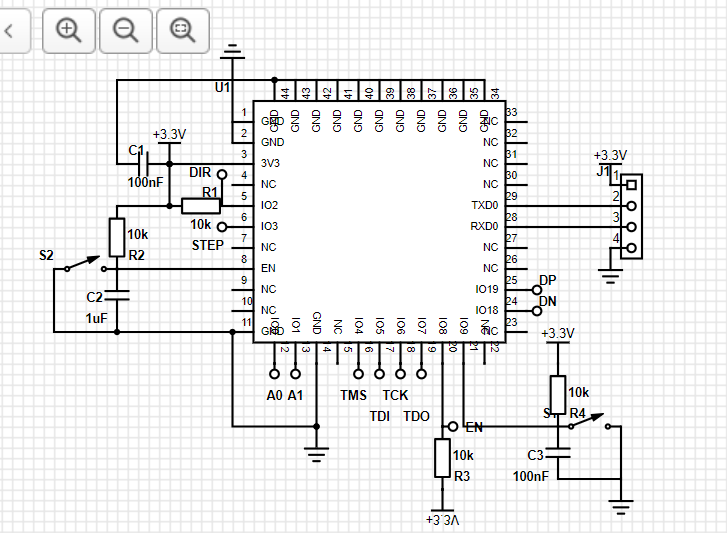Click the zoom out magnifier button
This screenshot has height=533, width=727.
[126, 31]
